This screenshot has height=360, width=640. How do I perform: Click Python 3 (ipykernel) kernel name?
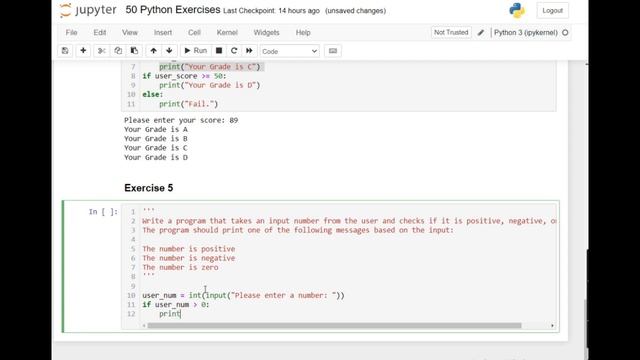coord(525,33)
